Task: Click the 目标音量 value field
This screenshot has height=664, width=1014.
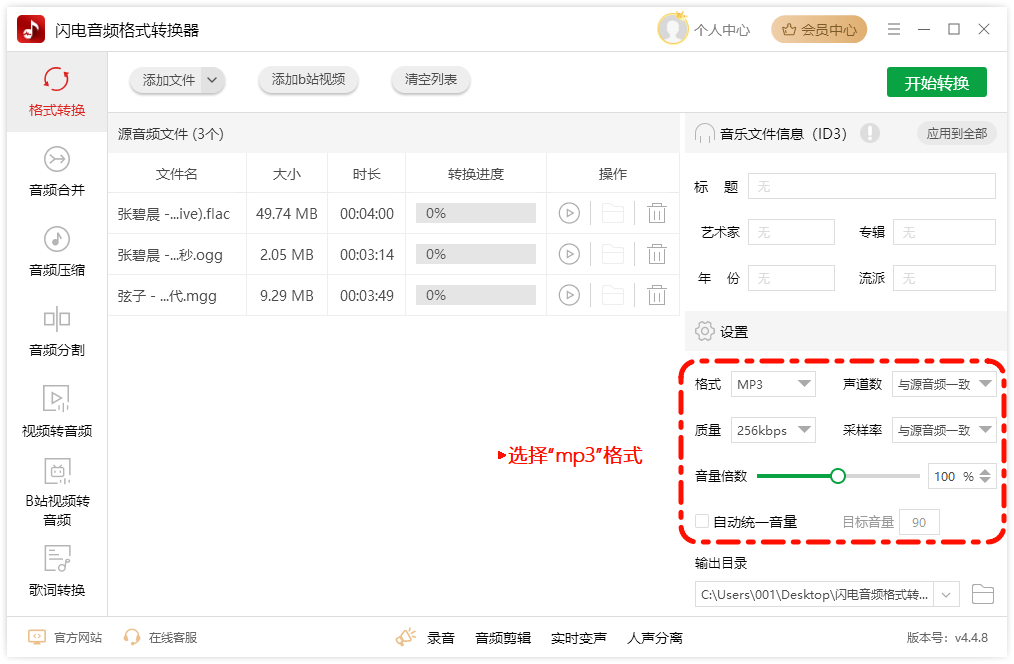Action: pos(920,522)
